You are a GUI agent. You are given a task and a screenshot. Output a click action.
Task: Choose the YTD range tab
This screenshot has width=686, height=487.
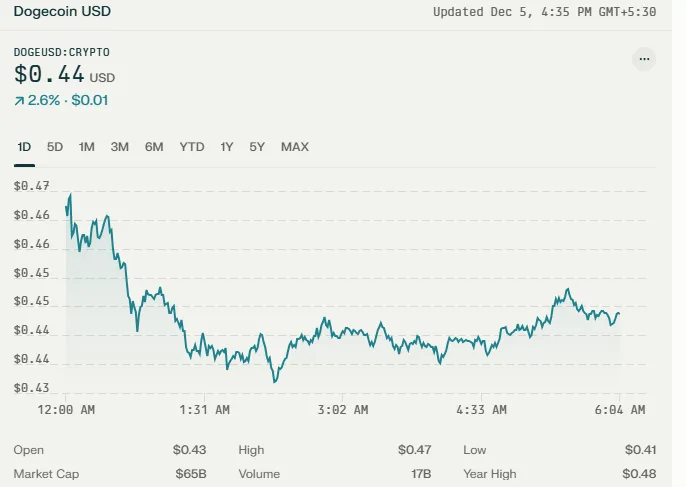pos(192,147)
